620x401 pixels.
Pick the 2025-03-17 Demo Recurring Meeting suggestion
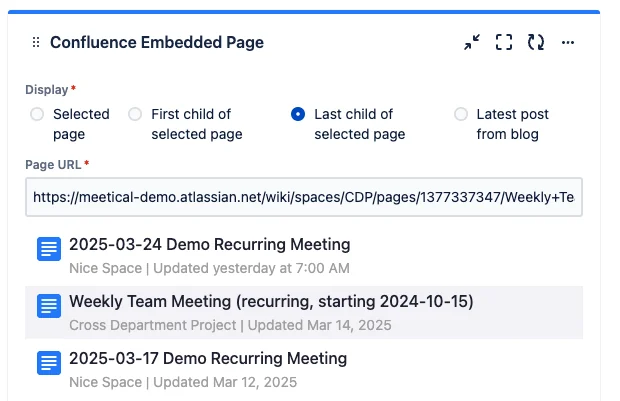(304, 369)
